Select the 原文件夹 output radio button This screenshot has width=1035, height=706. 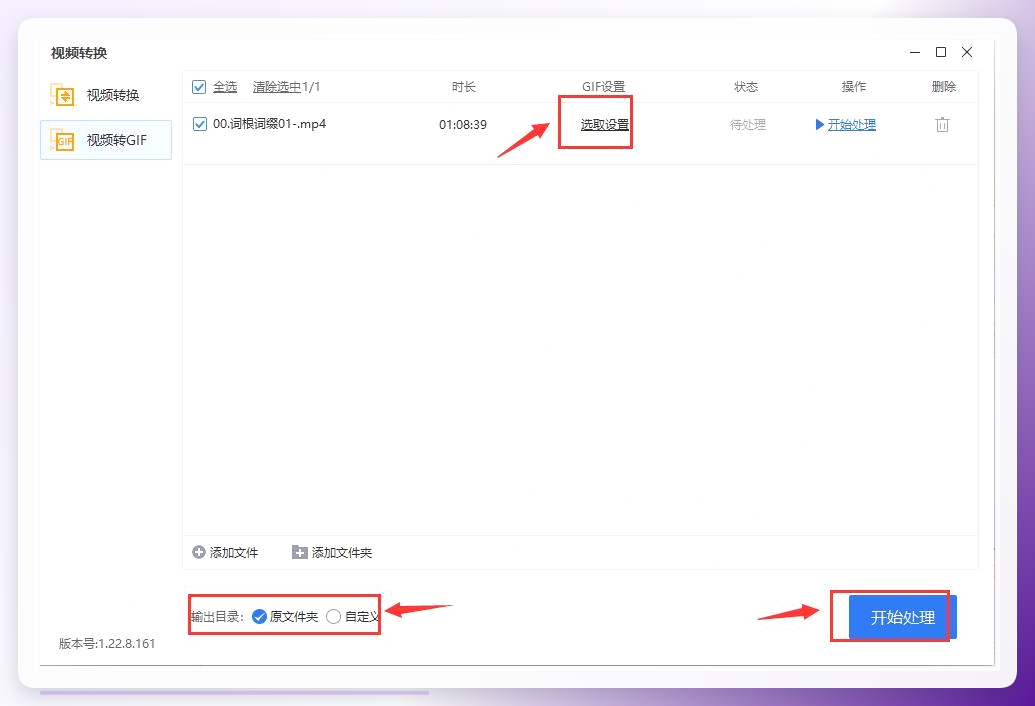point(259,616)
